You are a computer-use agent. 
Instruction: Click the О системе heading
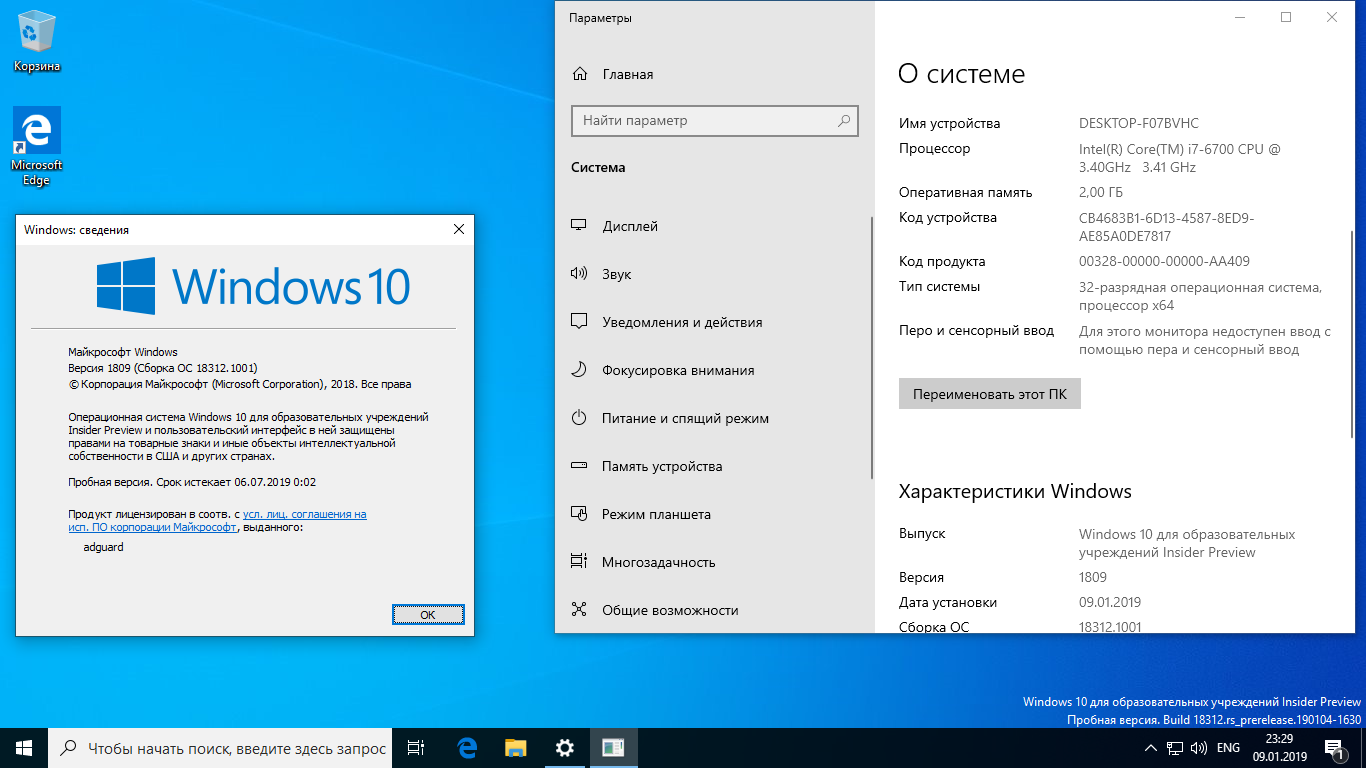tap(962, 74)
